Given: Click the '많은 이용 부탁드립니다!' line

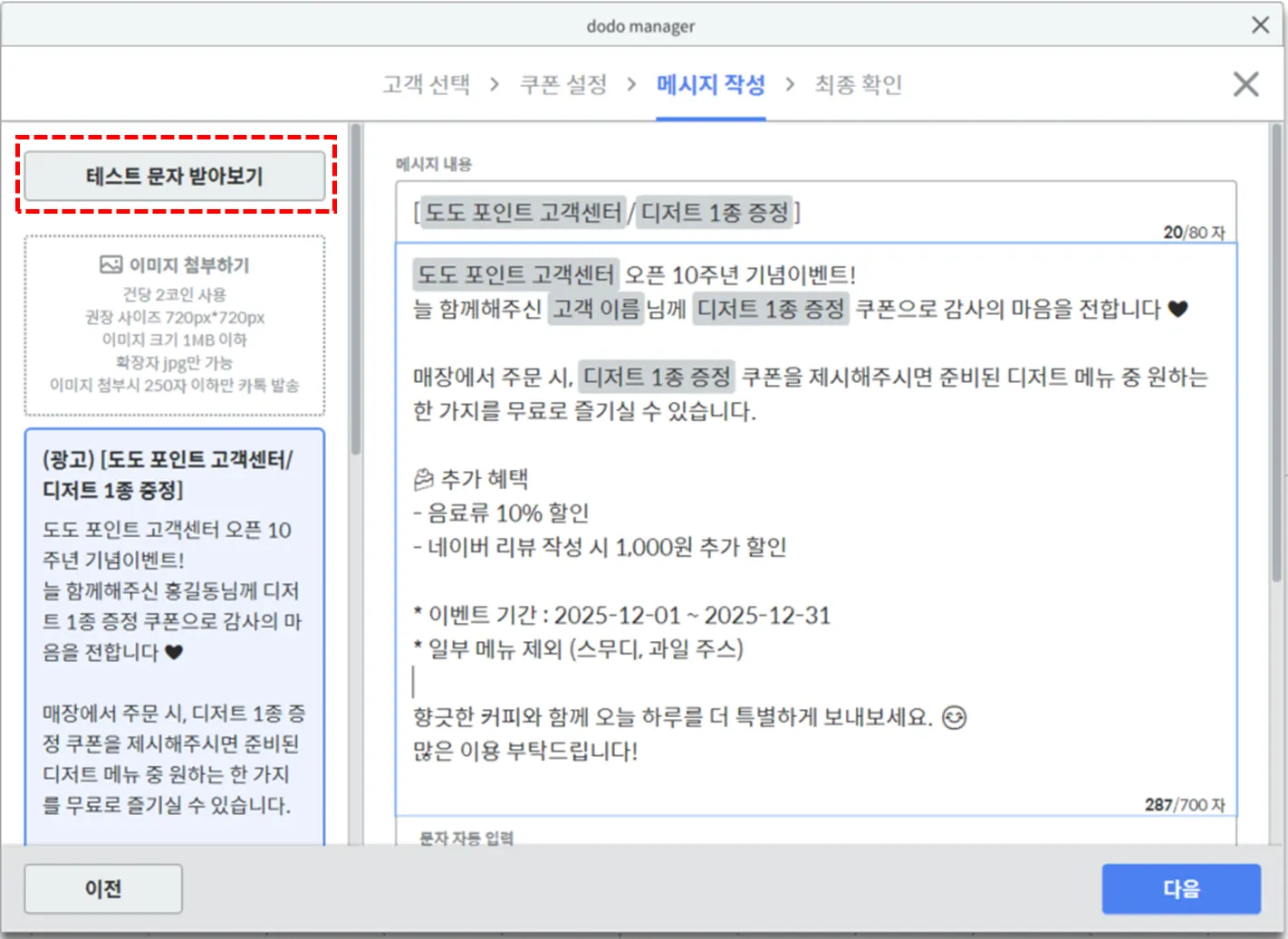Looking at the screenshot, I should click(525, 752).
